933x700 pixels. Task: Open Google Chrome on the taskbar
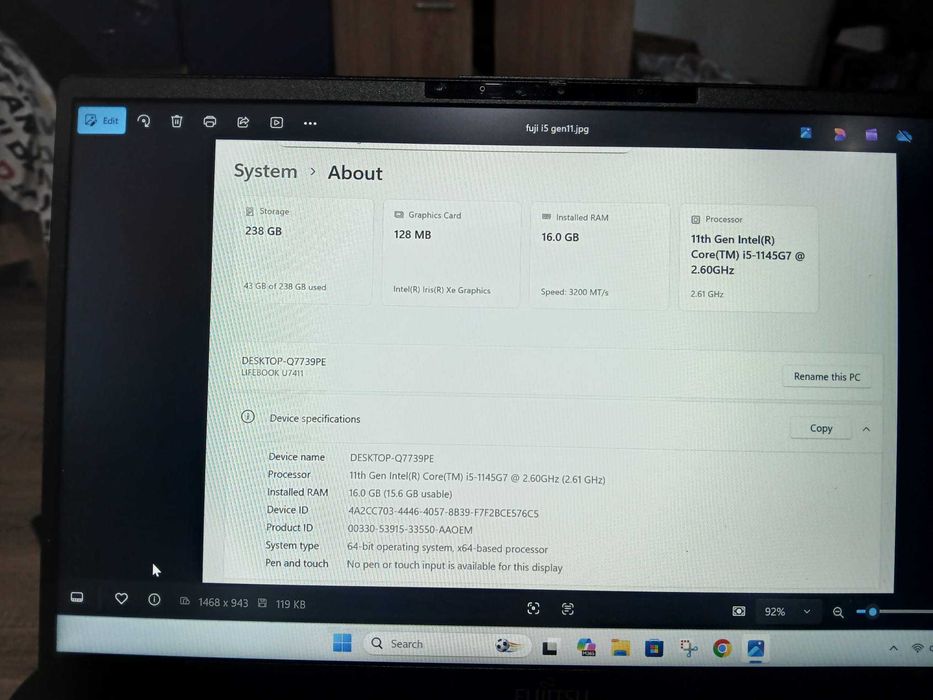[x=722, y=648]
